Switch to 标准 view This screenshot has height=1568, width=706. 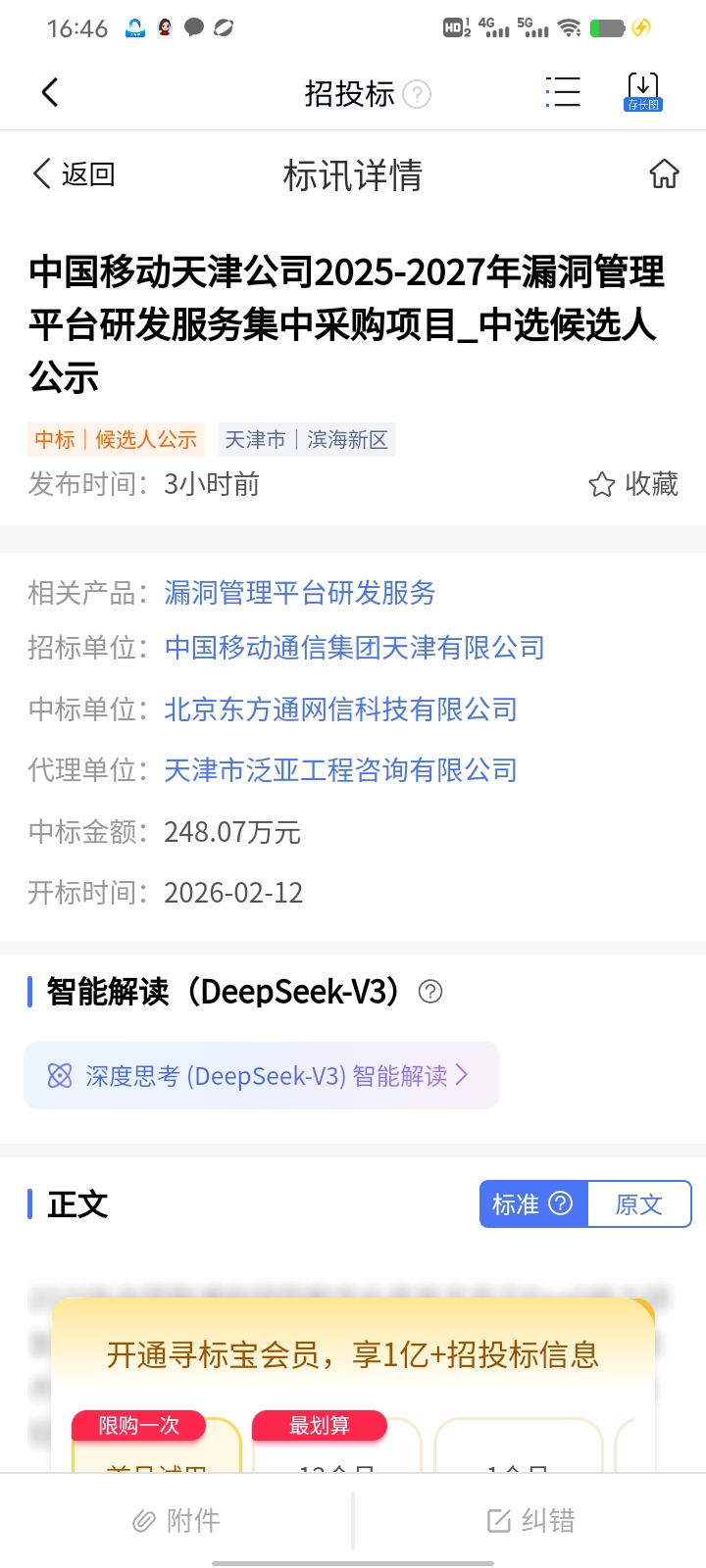pos(533,1204)
